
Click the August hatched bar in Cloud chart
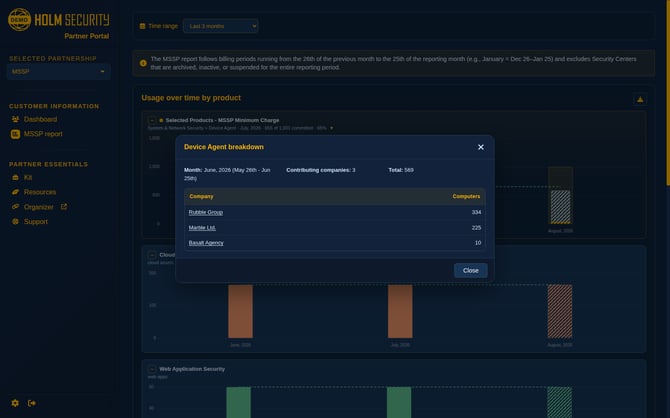click(x=560, y=311)
